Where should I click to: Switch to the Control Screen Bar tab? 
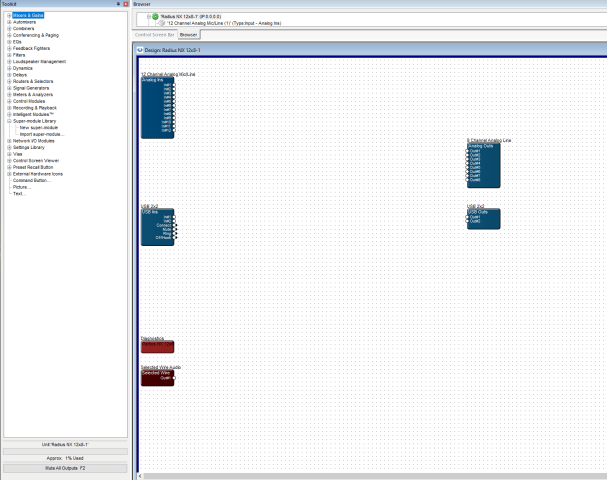pyautogui.click(x=155, y=34)
